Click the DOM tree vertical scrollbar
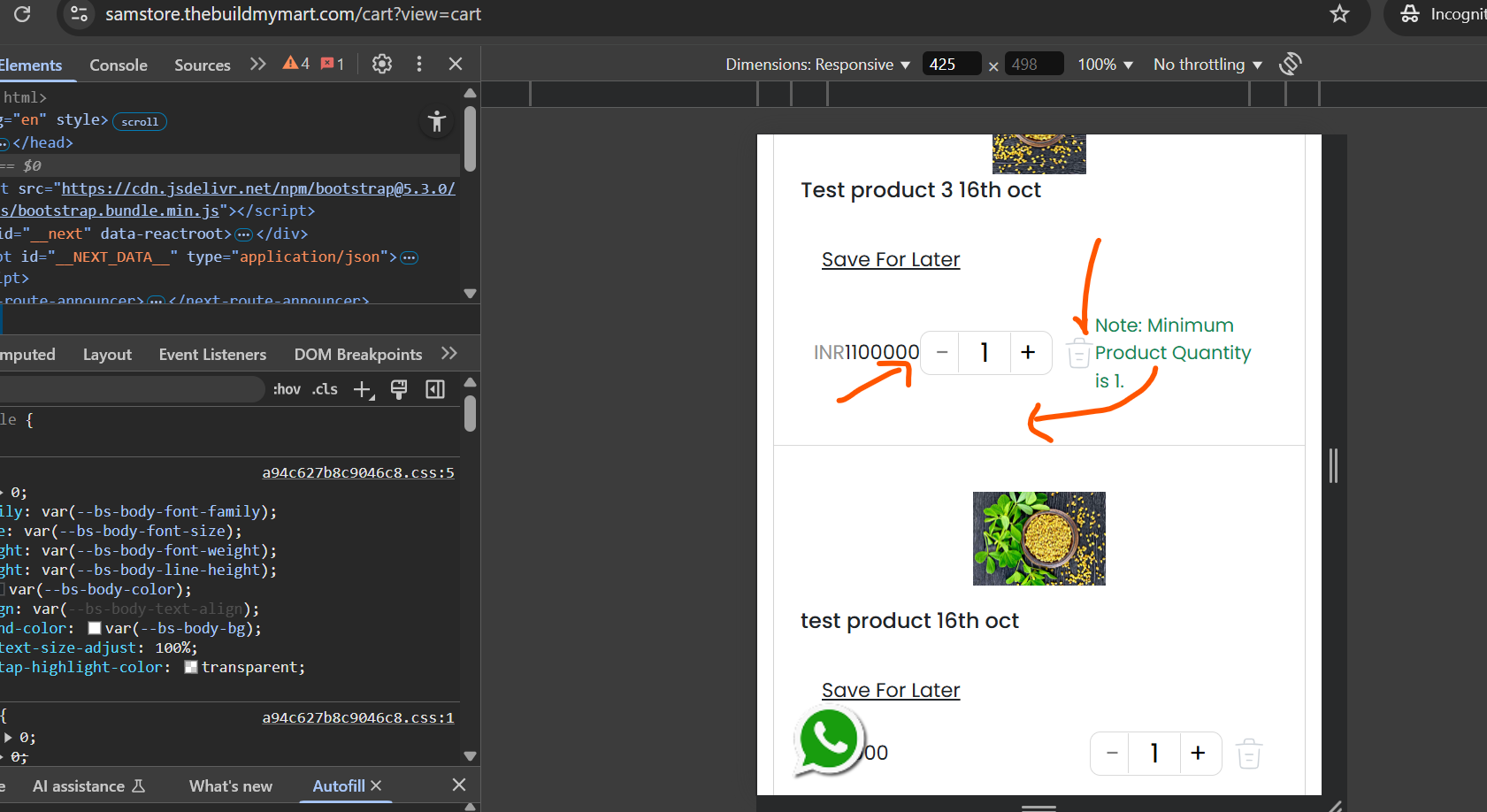This screenshot has height=812, width=1487. 470,139
